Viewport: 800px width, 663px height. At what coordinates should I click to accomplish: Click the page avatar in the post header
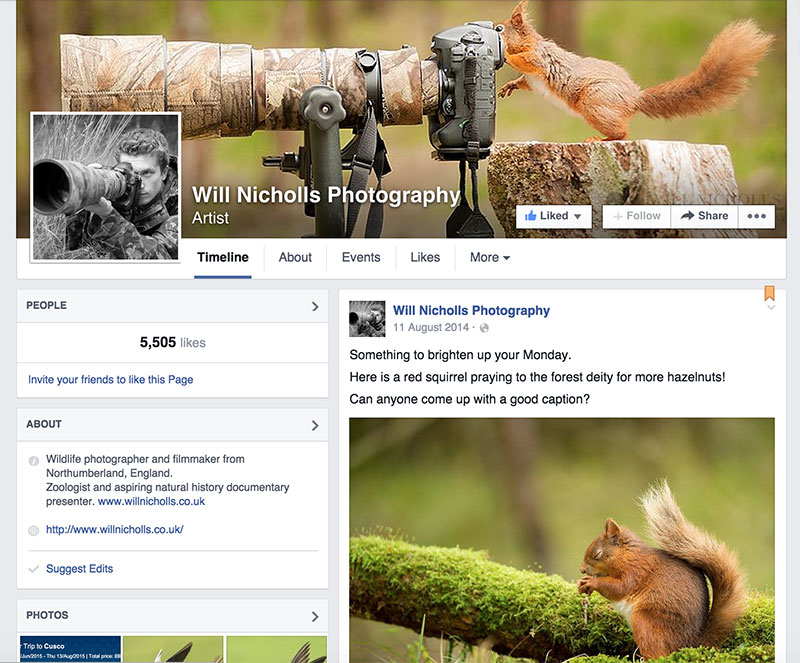[366, 317]
